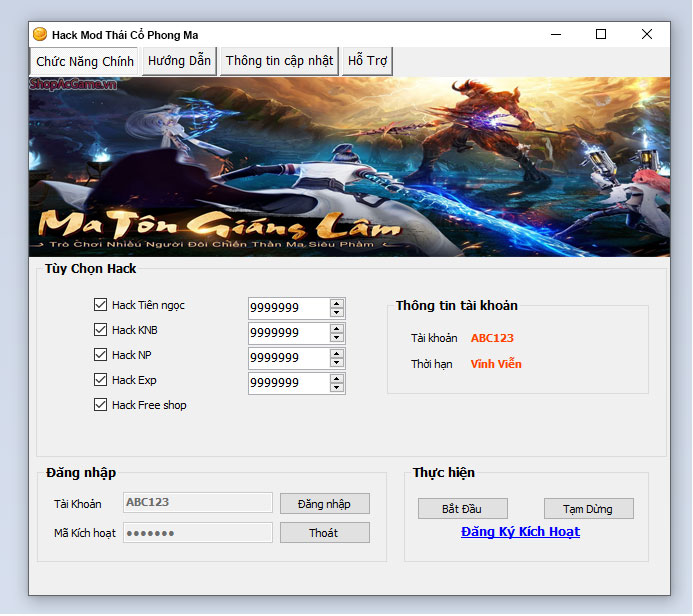Increment the KNB value spinner up
This screenshot has width=693, height=616.
point(337,328)
